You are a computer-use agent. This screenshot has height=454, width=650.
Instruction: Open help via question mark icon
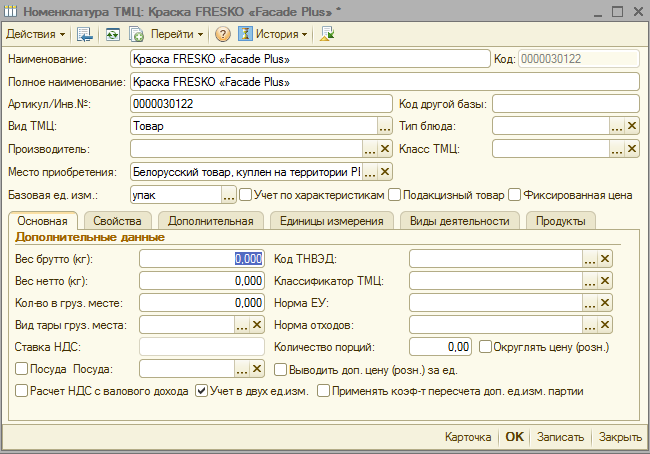coord(223,34)
